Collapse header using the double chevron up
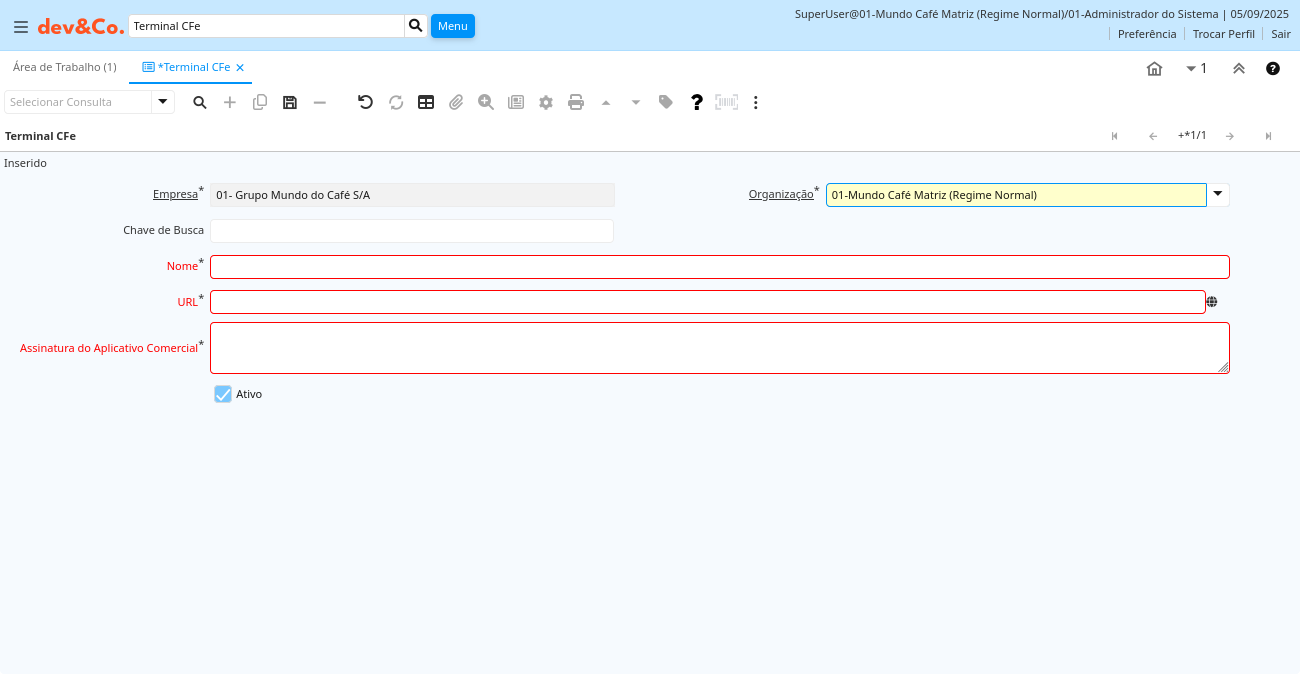This screenshot has width=1300, height=674. [1238, 69]
